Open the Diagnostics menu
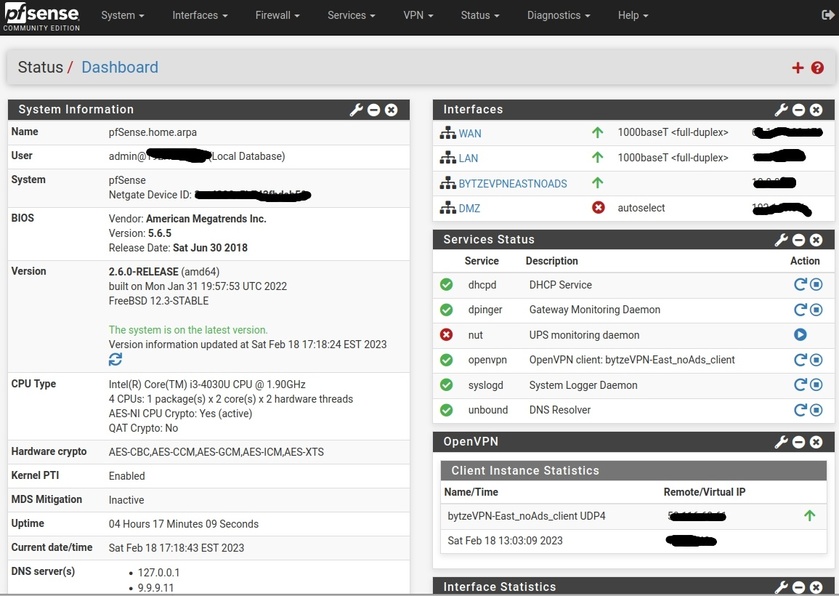 coord(559,16)
